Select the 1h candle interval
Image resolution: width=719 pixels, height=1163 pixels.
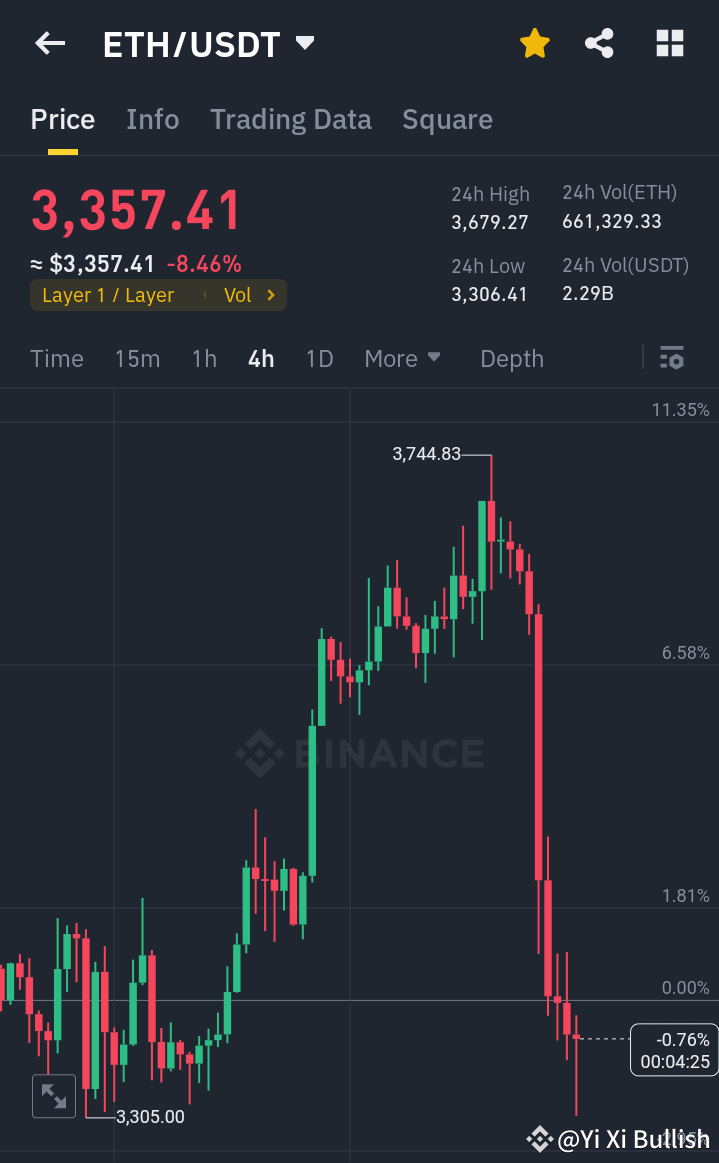tap(204, 358)
